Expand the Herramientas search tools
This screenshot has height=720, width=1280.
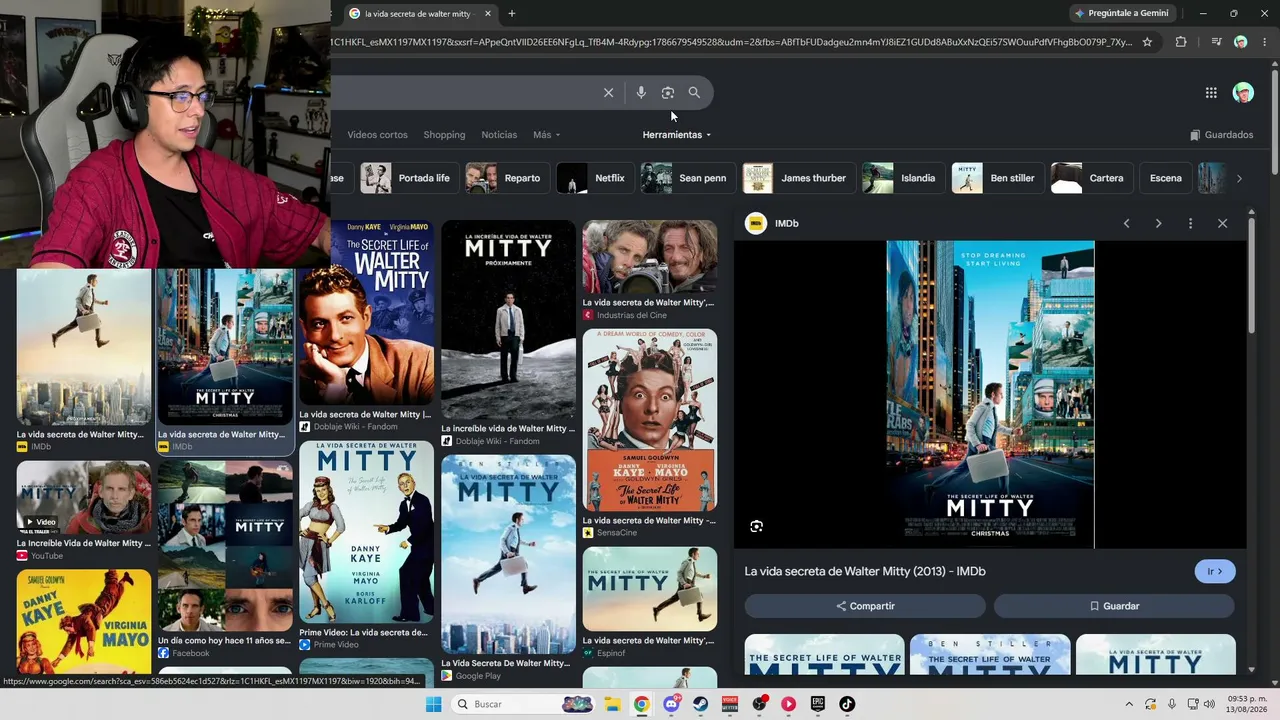pos(677,135)
